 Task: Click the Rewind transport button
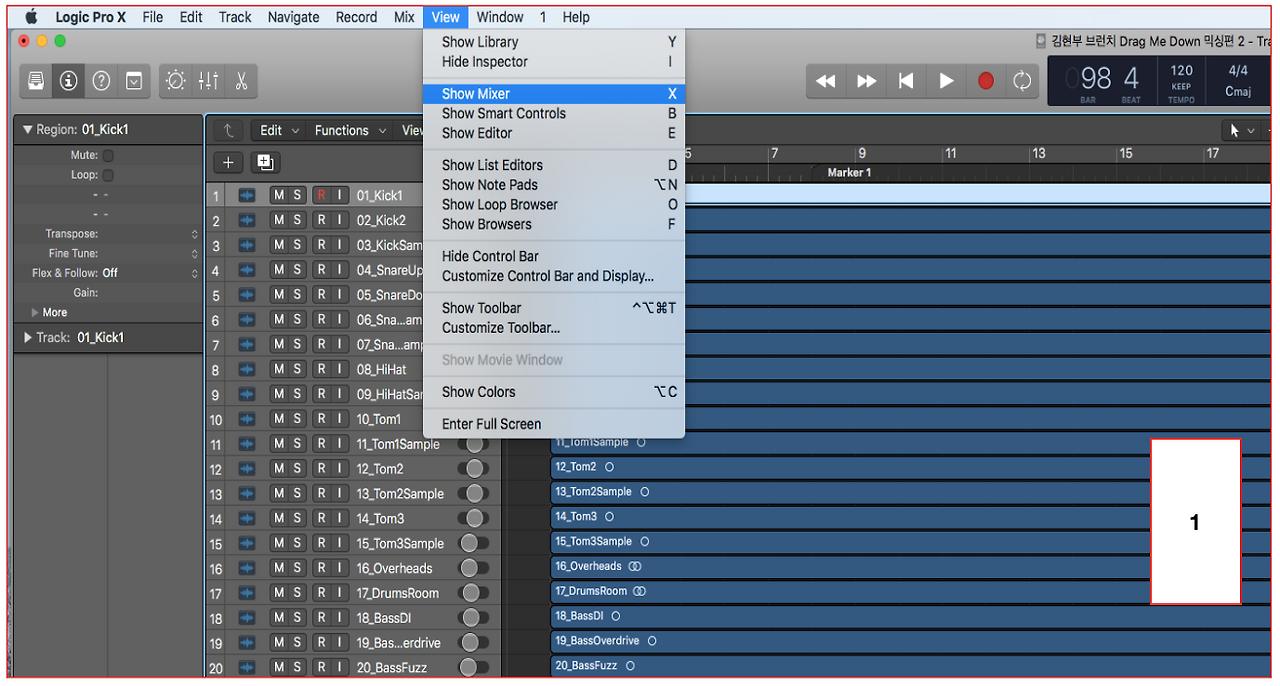826,81
